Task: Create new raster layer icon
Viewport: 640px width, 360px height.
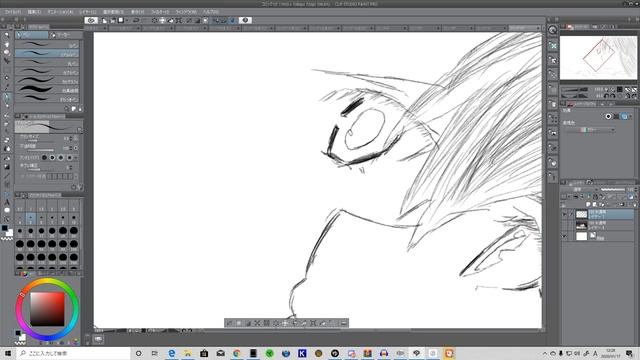Action: point(589,204)
